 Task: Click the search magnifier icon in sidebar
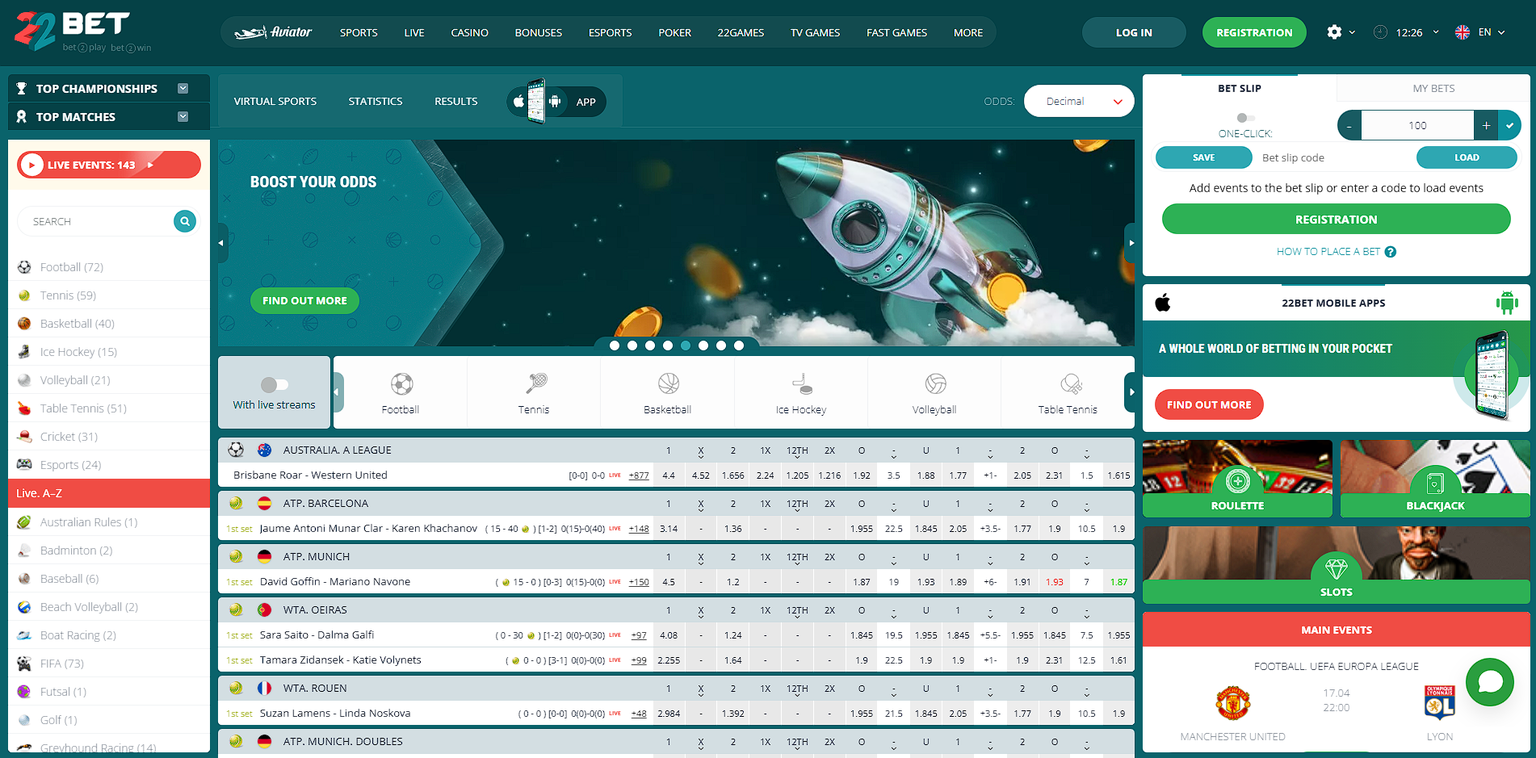click(x=184, y=221)
